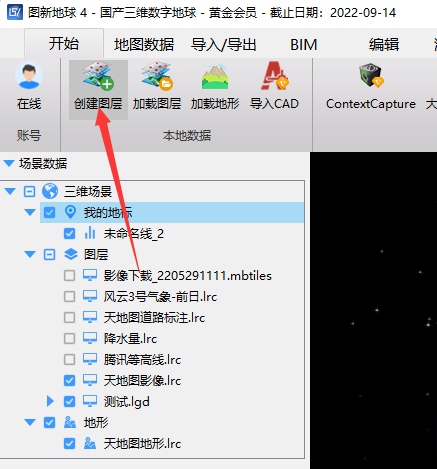The width and height of the screenshot is (437, 469).
Task: Enable the 降水量.lrc layer checkbox
Action: coord(69,339)
